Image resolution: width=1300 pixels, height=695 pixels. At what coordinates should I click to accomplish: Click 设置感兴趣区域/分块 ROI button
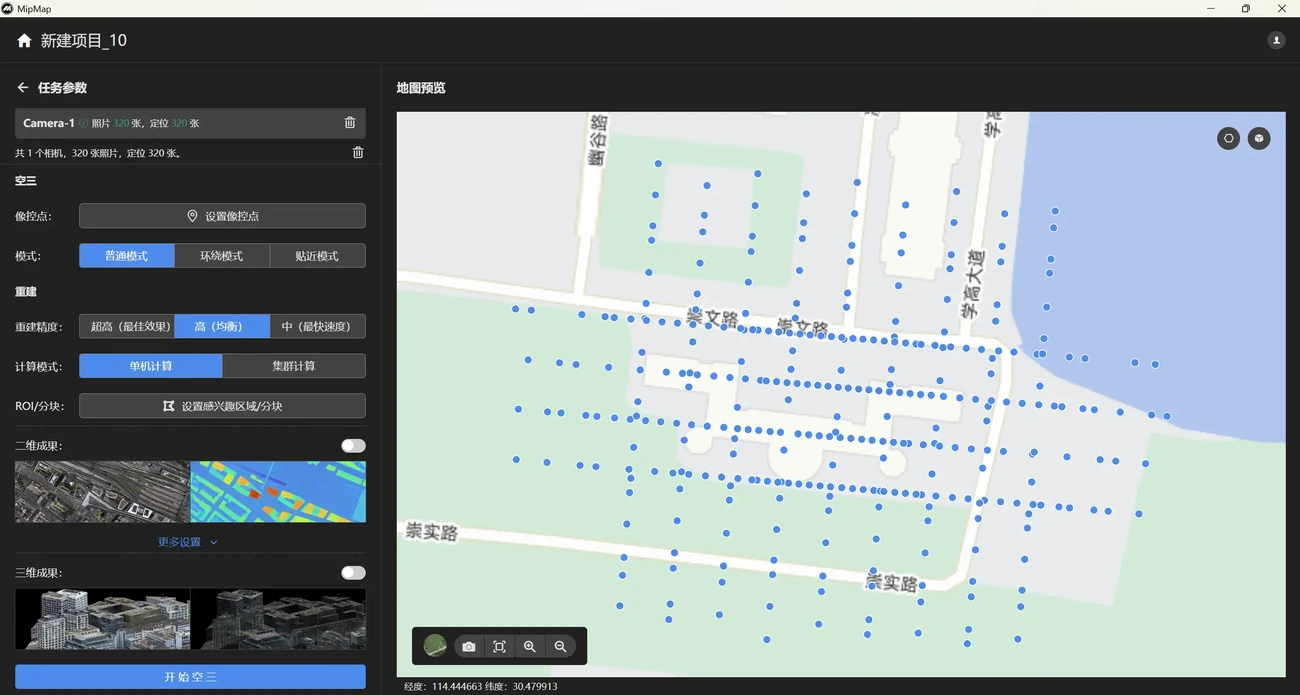[x=222, y=406]
